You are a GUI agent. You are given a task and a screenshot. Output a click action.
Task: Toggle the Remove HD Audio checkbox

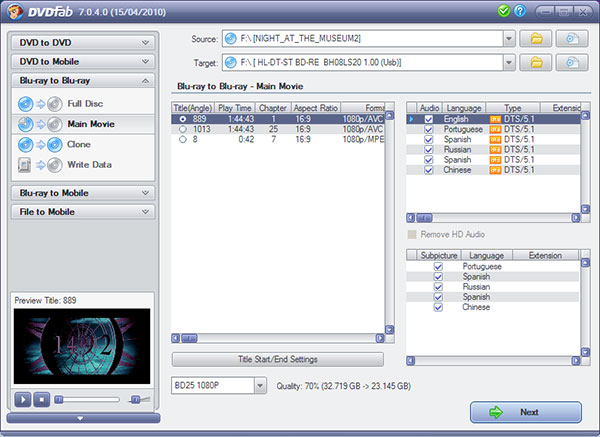[x=412, y=235]
